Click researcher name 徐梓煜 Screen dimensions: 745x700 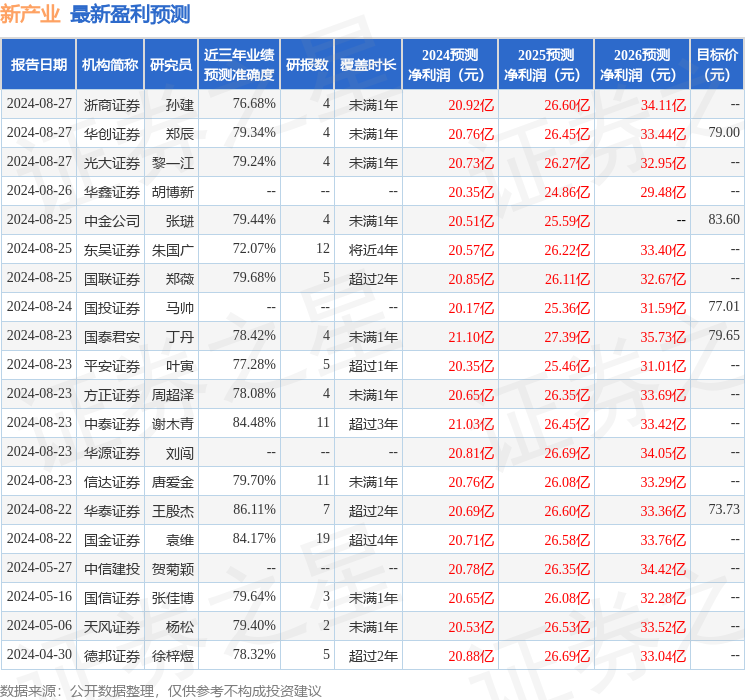pyautogui.click(x=173, y=656)
